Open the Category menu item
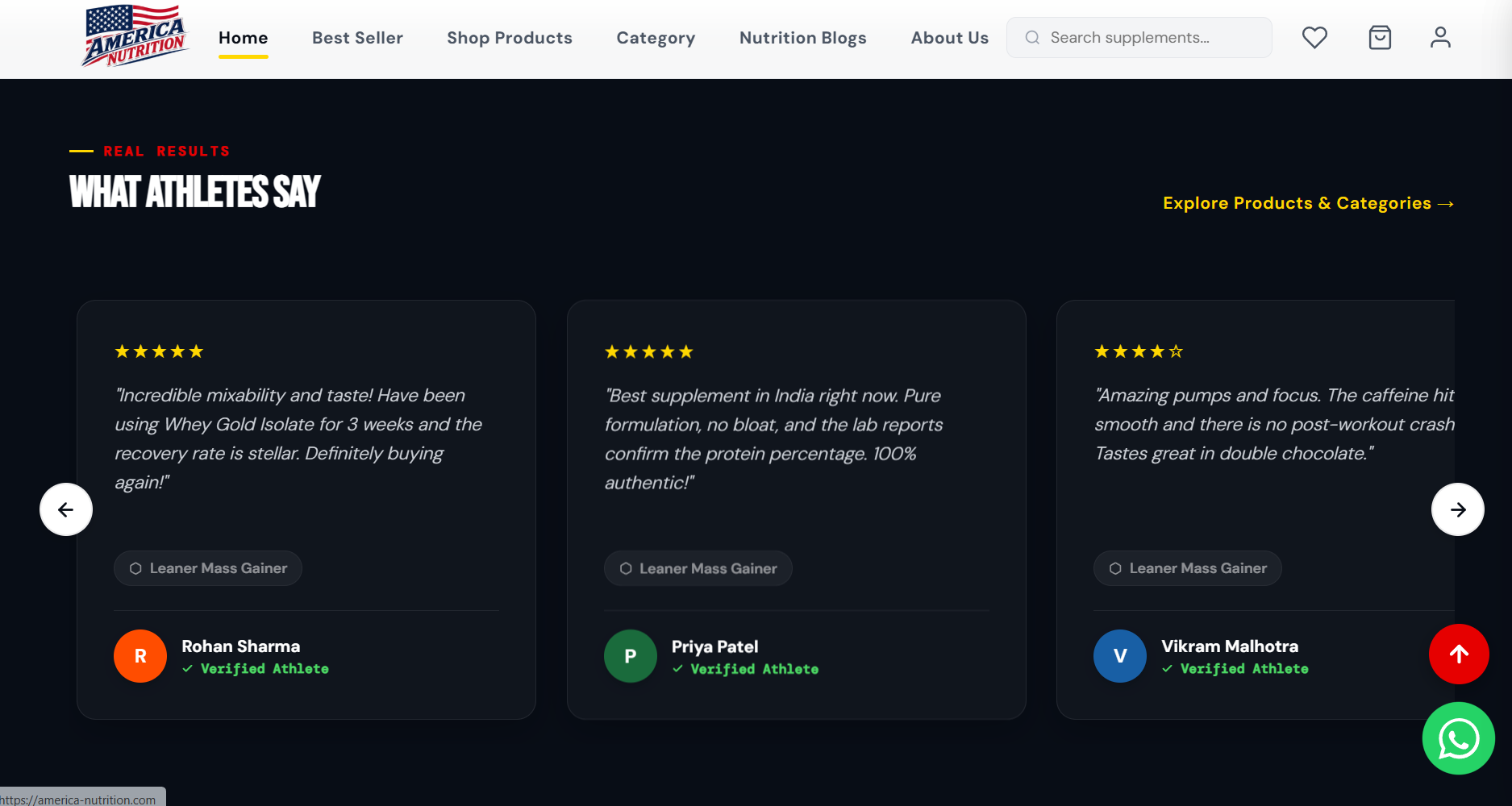The image size is (1512, 806). [x=656, y=38]
